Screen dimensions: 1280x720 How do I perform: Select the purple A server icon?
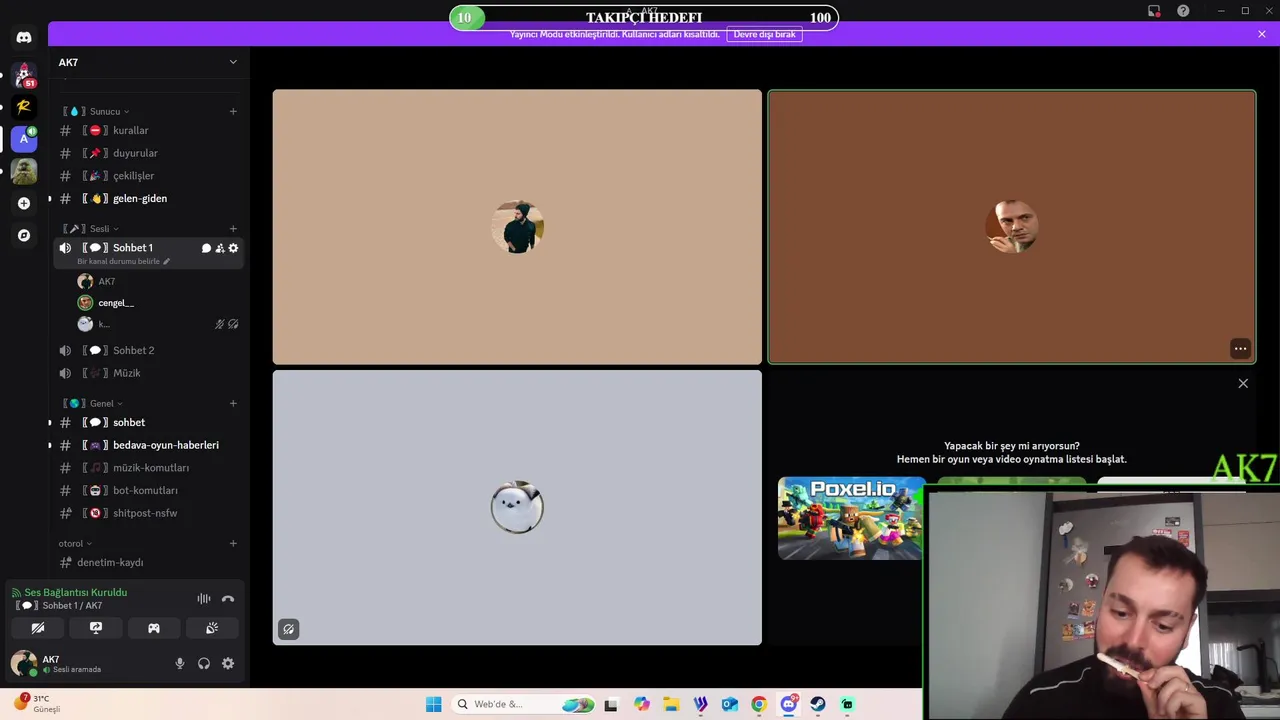(24, 139)
